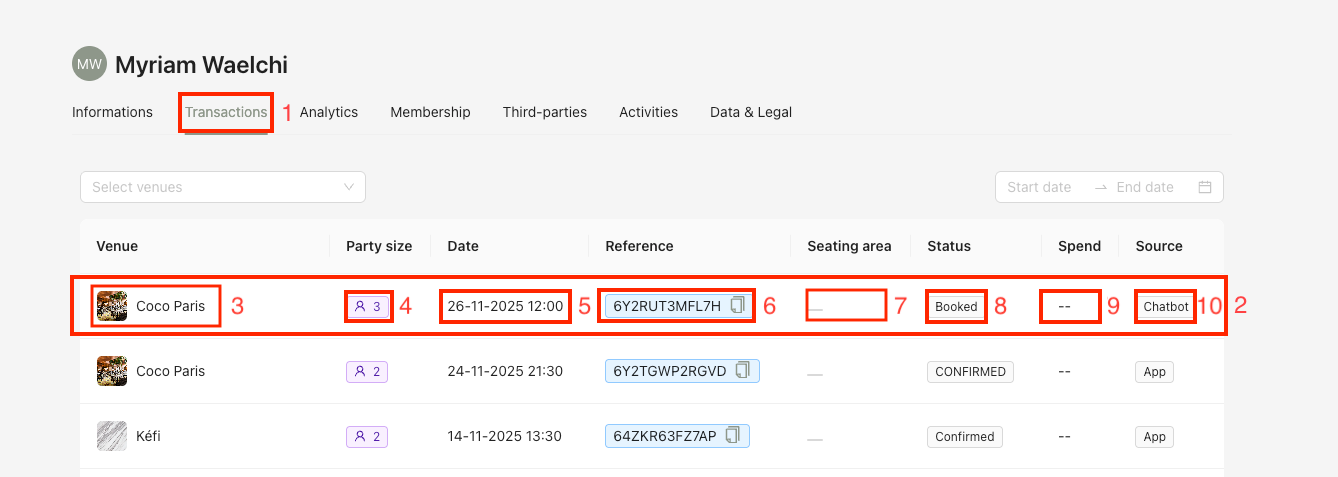Copy reference 6Y2TGWP2RGVD icon
1338x477 pixels.
coord(743,371)
